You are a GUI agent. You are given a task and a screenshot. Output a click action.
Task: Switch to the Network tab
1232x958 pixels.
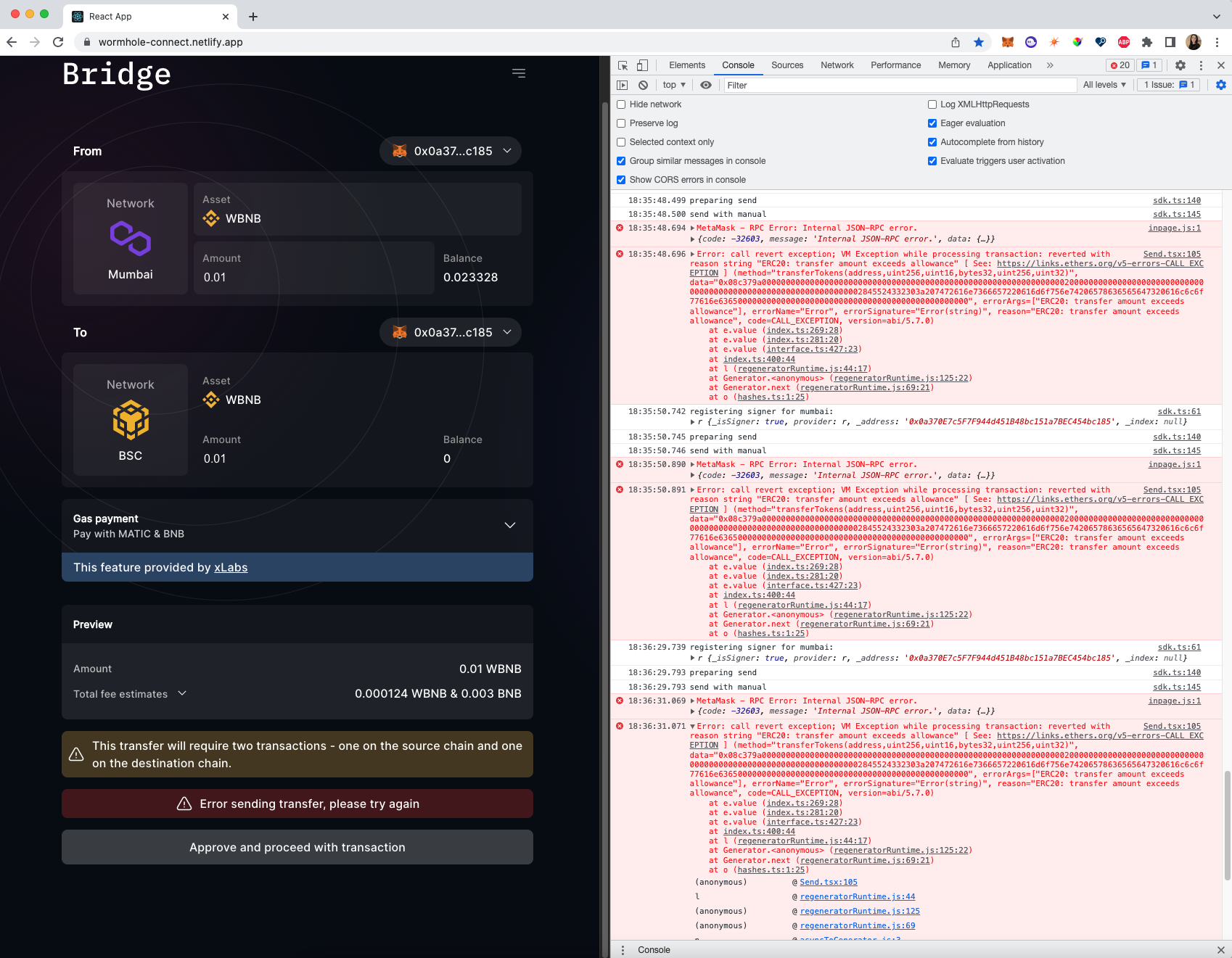[837, 65]
